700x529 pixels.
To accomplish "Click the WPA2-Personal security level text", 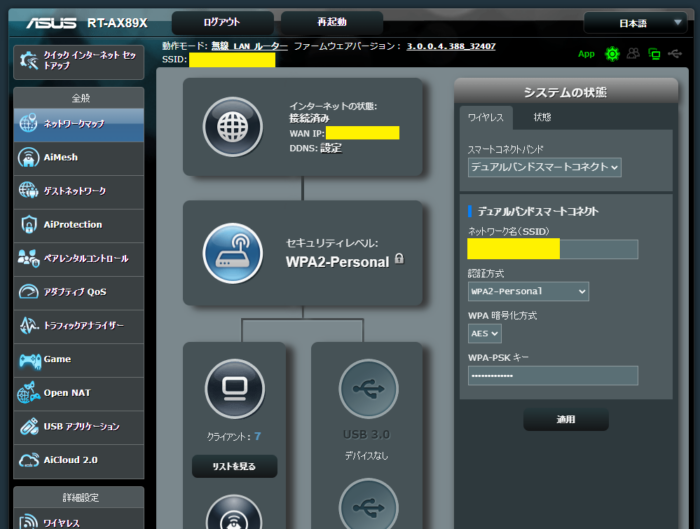I will point(338,262).
